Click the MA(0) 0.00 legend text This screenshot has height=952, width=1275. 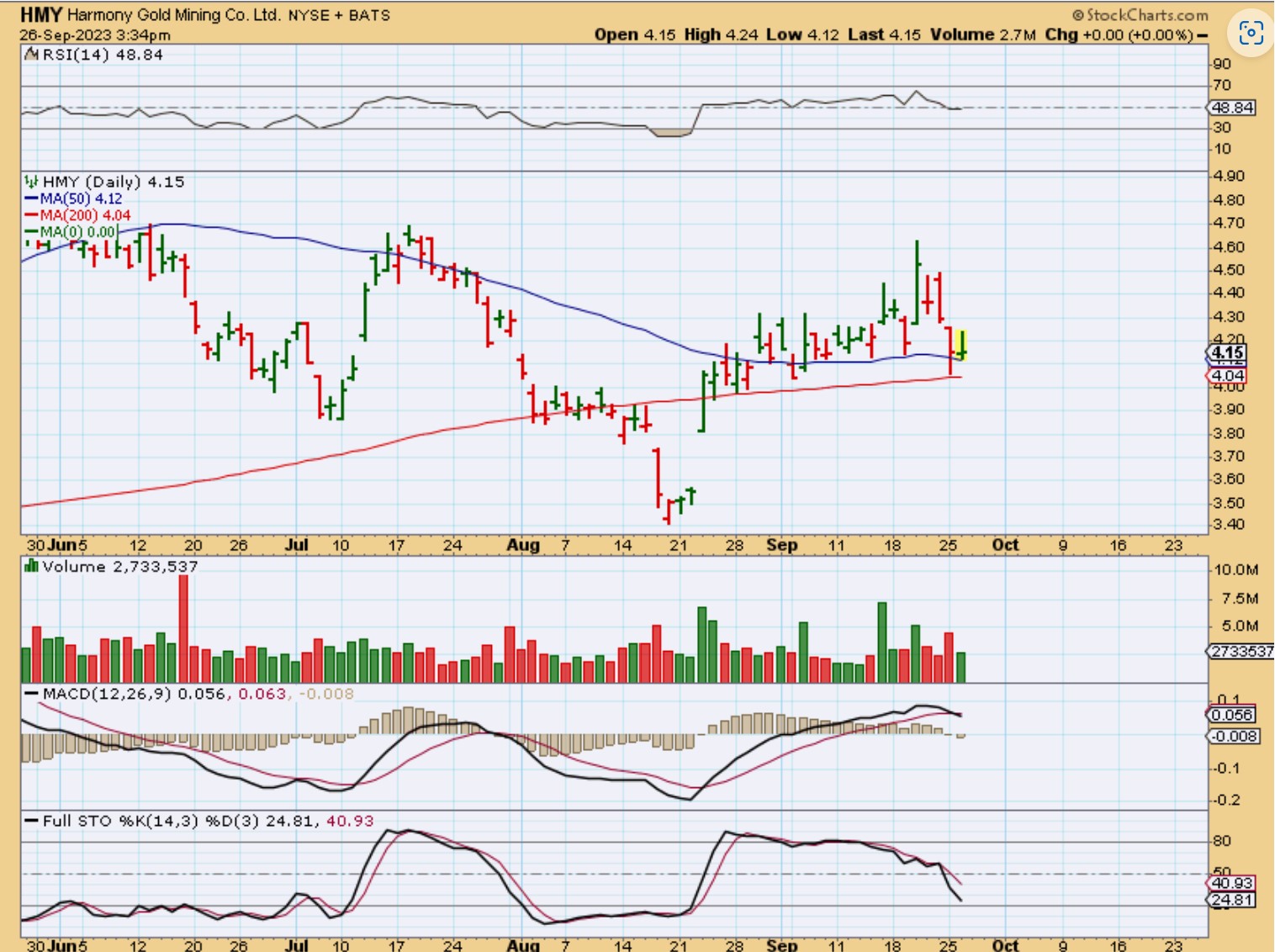pyautogui.click(x=77, y=232)
